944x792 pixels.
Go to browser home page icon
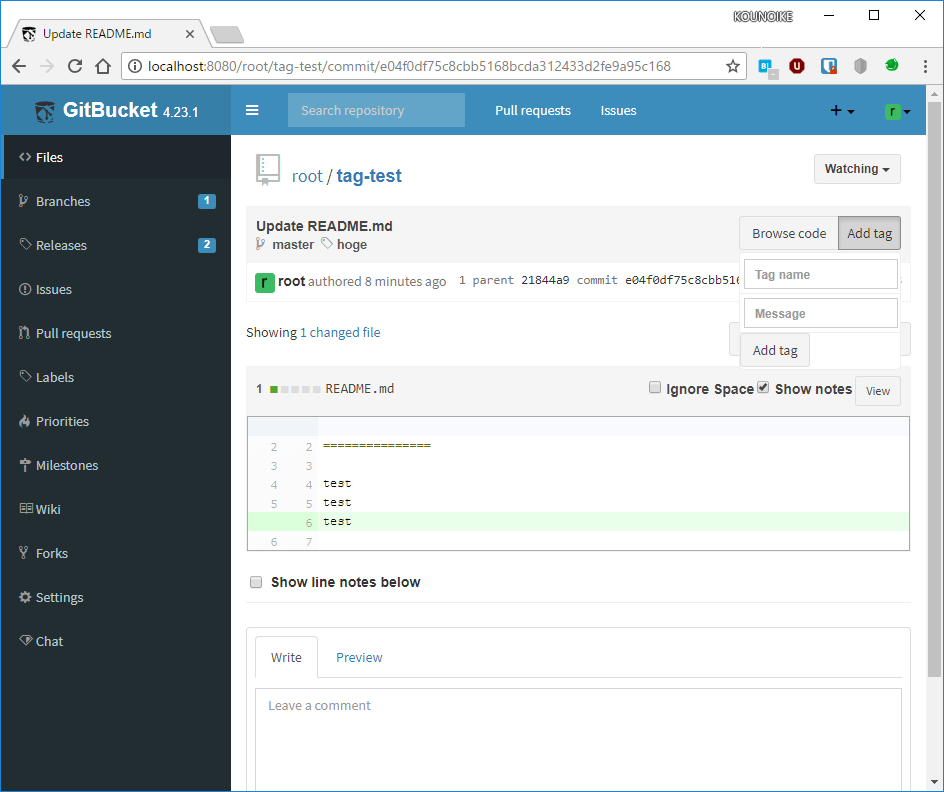pyautogui.click(x=103, y=66)
